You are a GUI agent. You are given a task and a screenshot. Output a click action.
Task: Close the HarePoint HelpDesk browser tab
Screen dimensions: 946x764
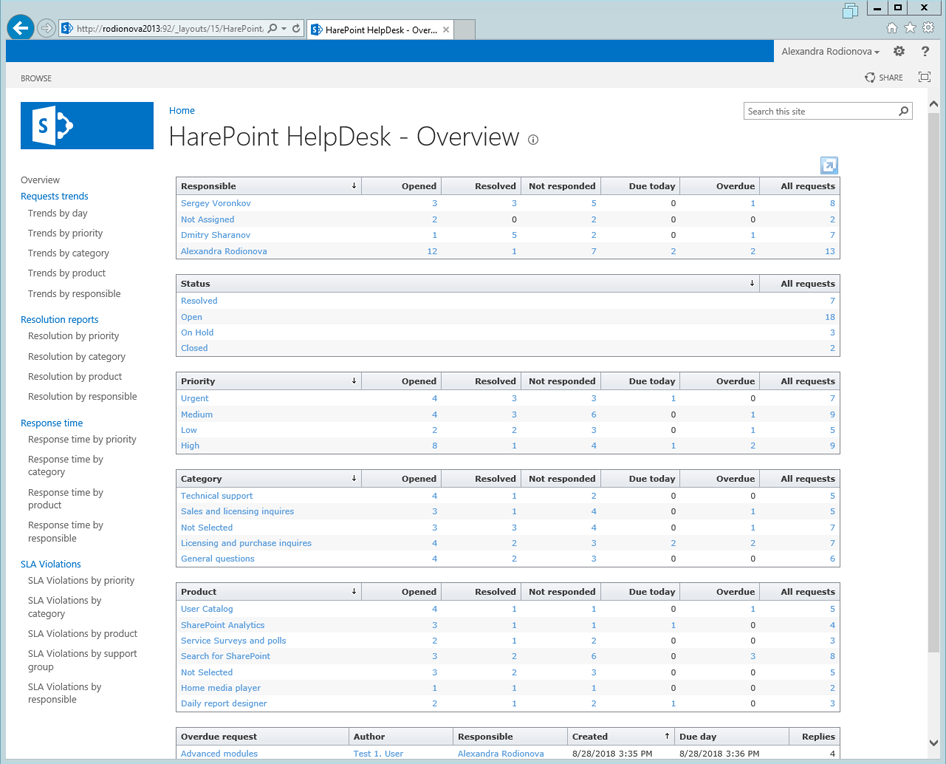click(x=446, y=30)
